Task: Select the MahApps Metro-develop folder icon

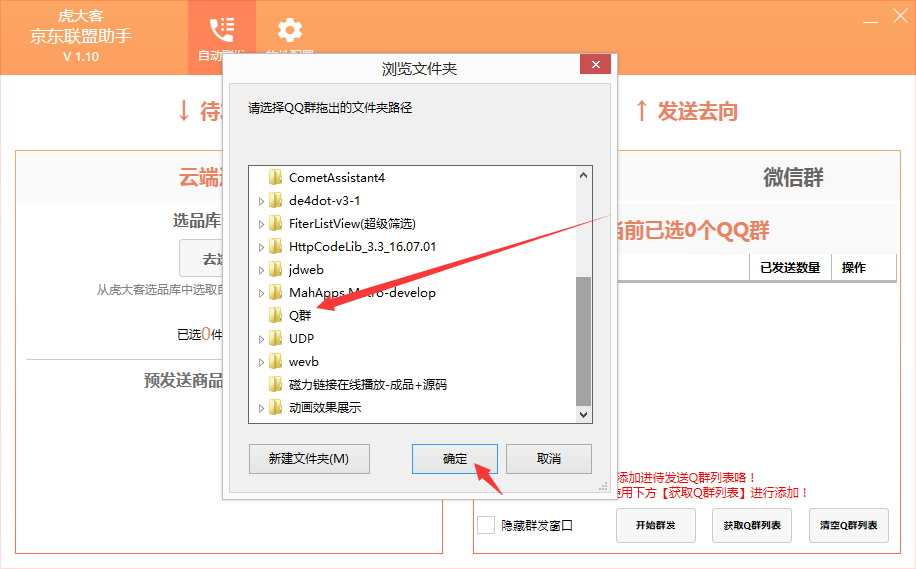Action: click(x=276, y=293)
